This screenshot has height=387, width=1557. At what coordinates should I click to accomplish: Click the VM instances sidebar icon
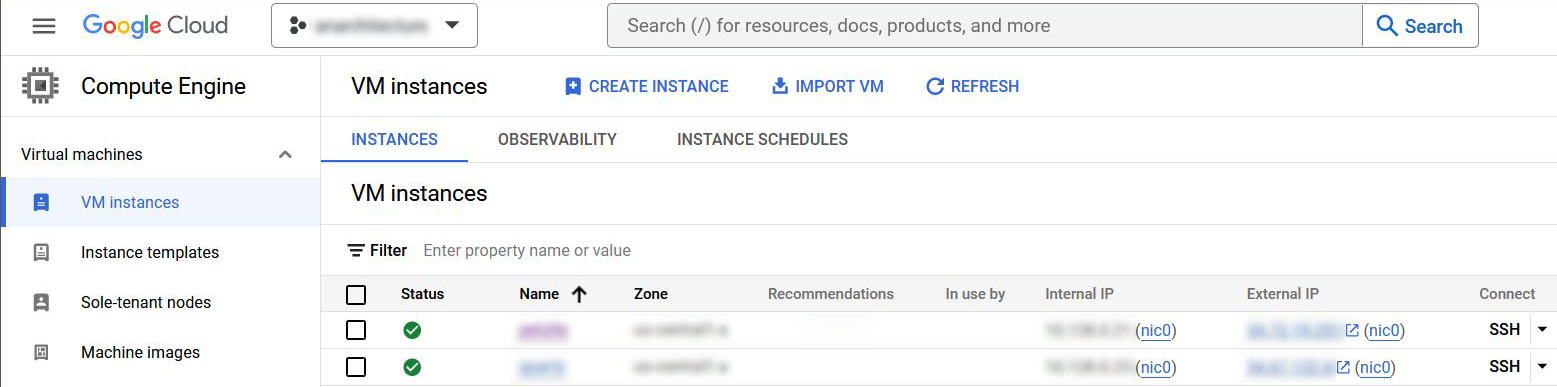coord(41,202)
